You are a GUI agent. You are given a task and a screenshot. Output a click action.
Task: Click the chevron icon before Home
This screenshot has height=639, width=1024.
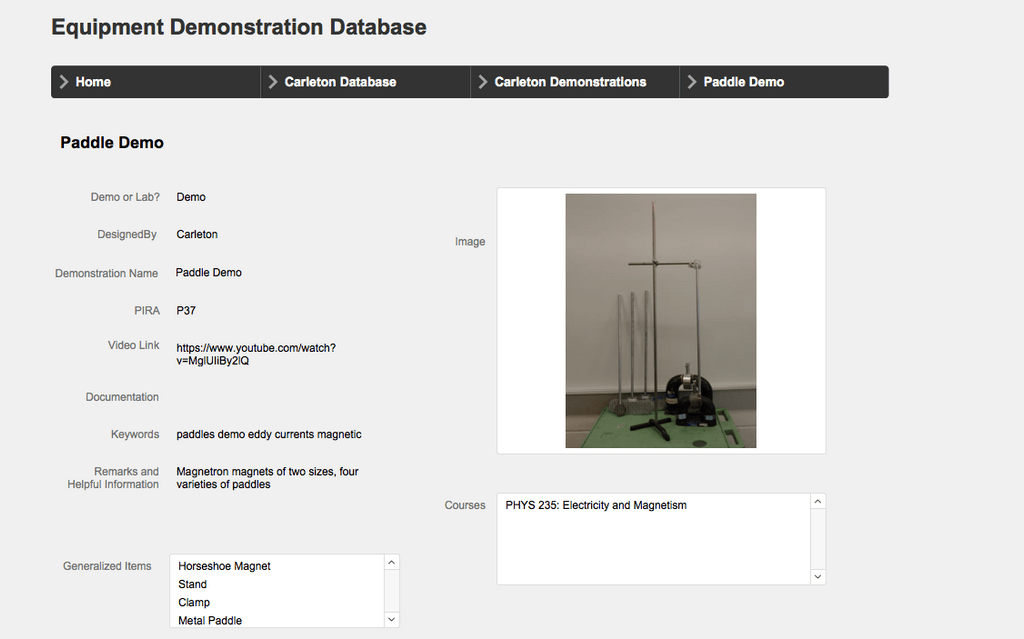[x=62, y=82]
